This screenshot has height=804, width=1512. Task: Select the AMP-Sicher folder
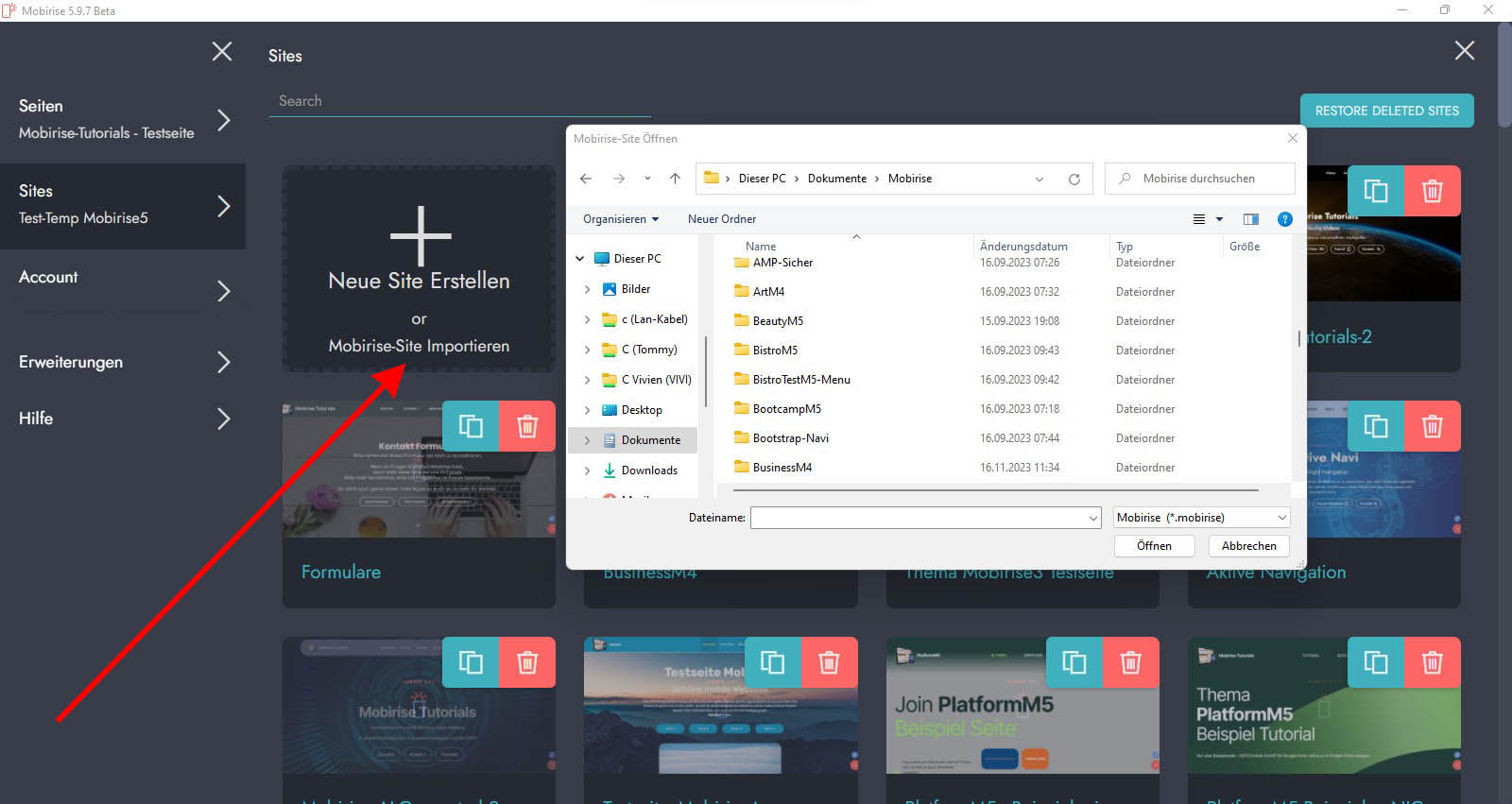click(782, 263)
